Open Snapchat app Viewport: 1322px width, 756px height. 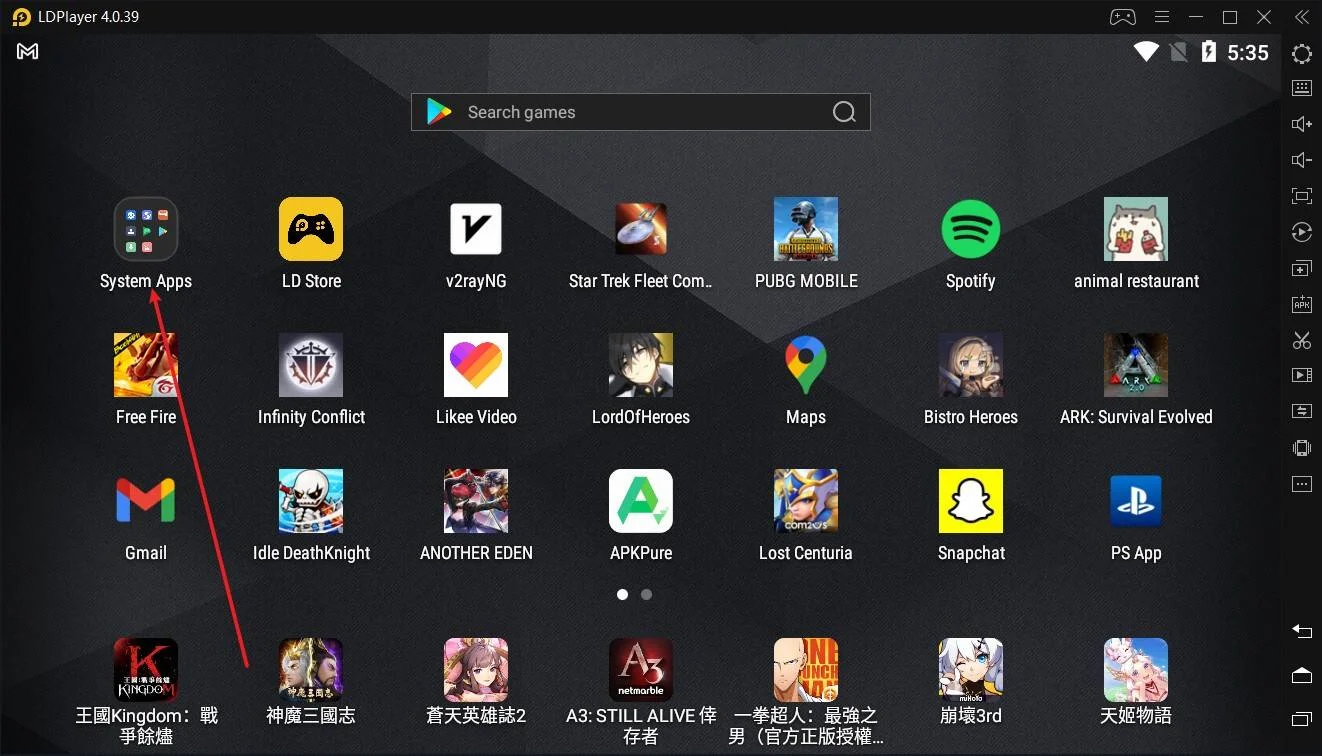[971, 501]
